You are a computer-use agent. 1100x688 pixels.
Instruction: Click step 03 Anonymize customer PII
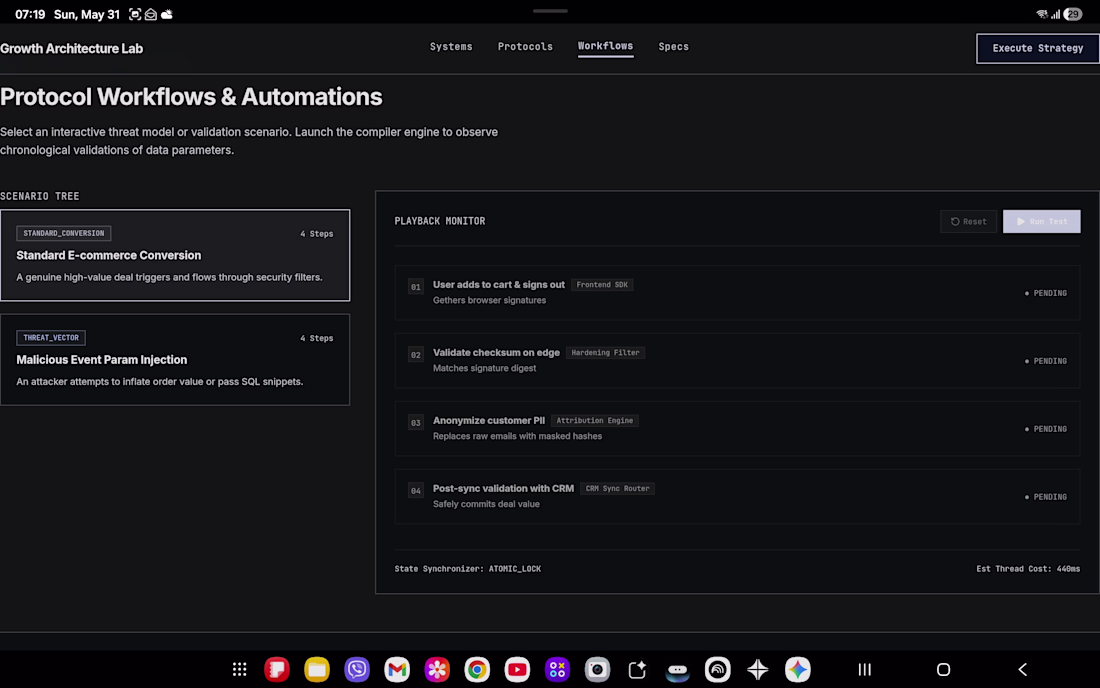(x=737, y=429)
